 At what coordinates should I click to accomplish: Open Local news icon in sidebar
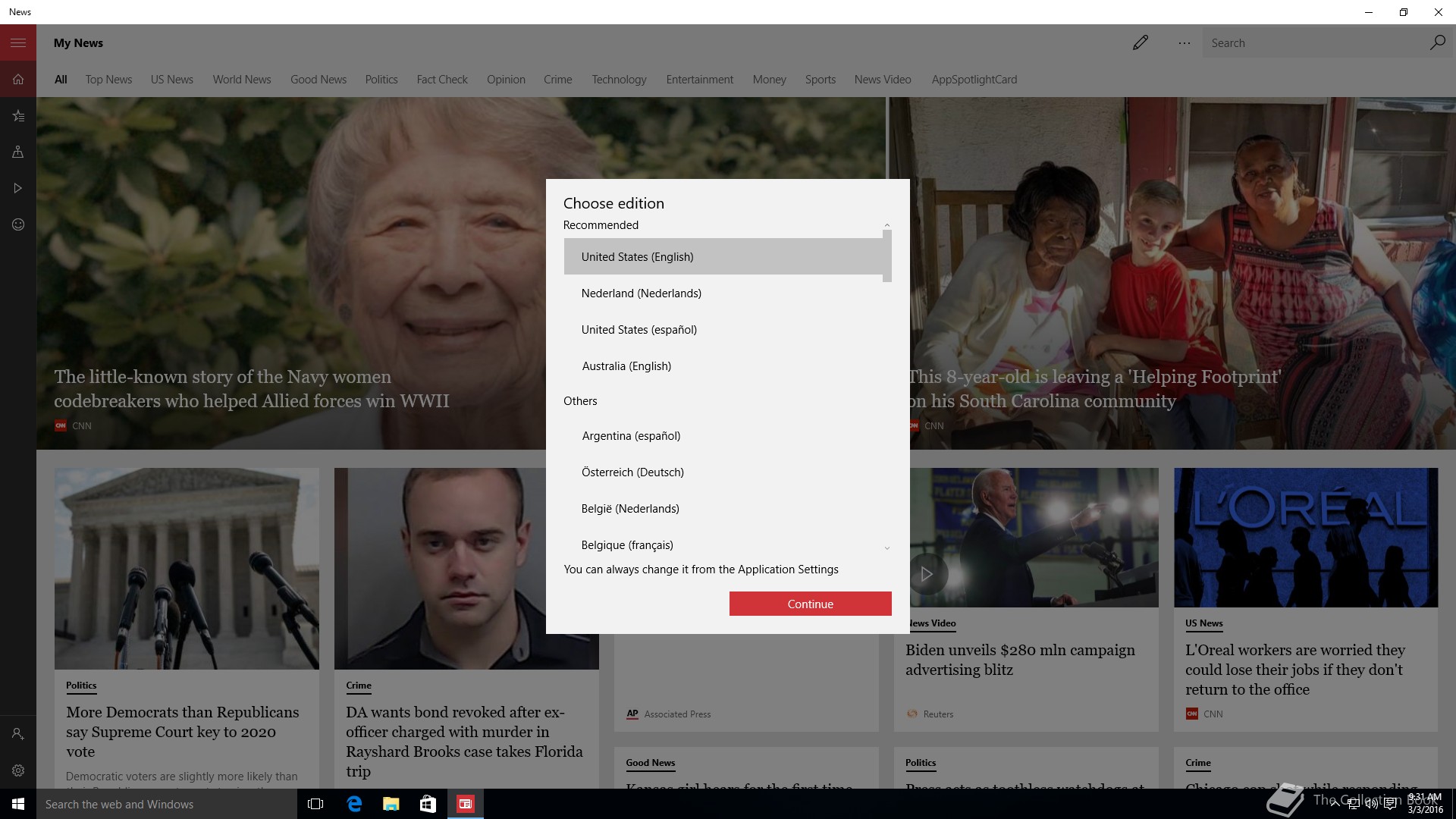coord(18,152)
